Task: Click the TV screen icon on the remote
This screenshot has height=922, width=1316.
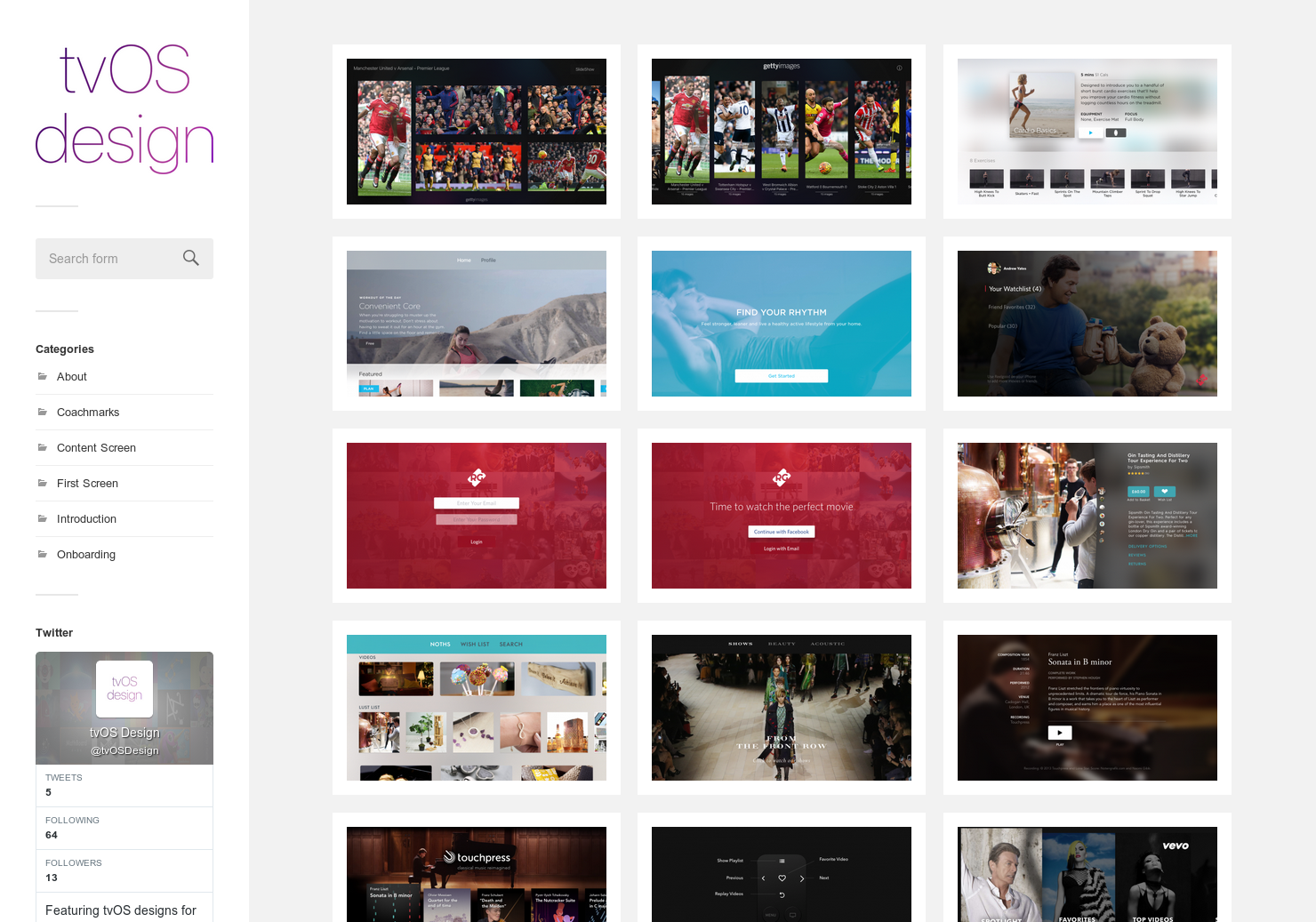Action: tap(792, 915)
